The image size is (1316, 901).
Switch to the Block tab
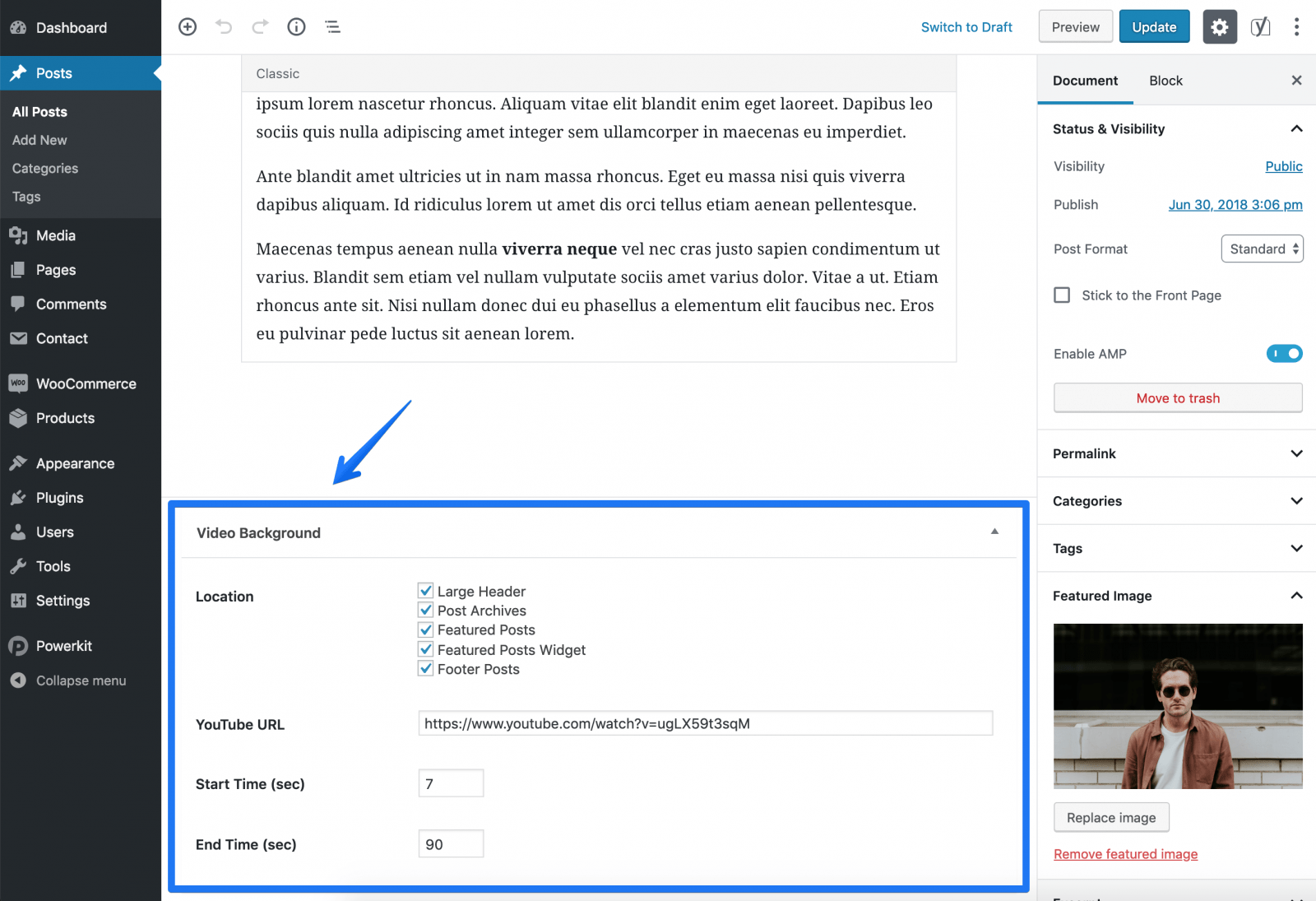click(1165, 81)
